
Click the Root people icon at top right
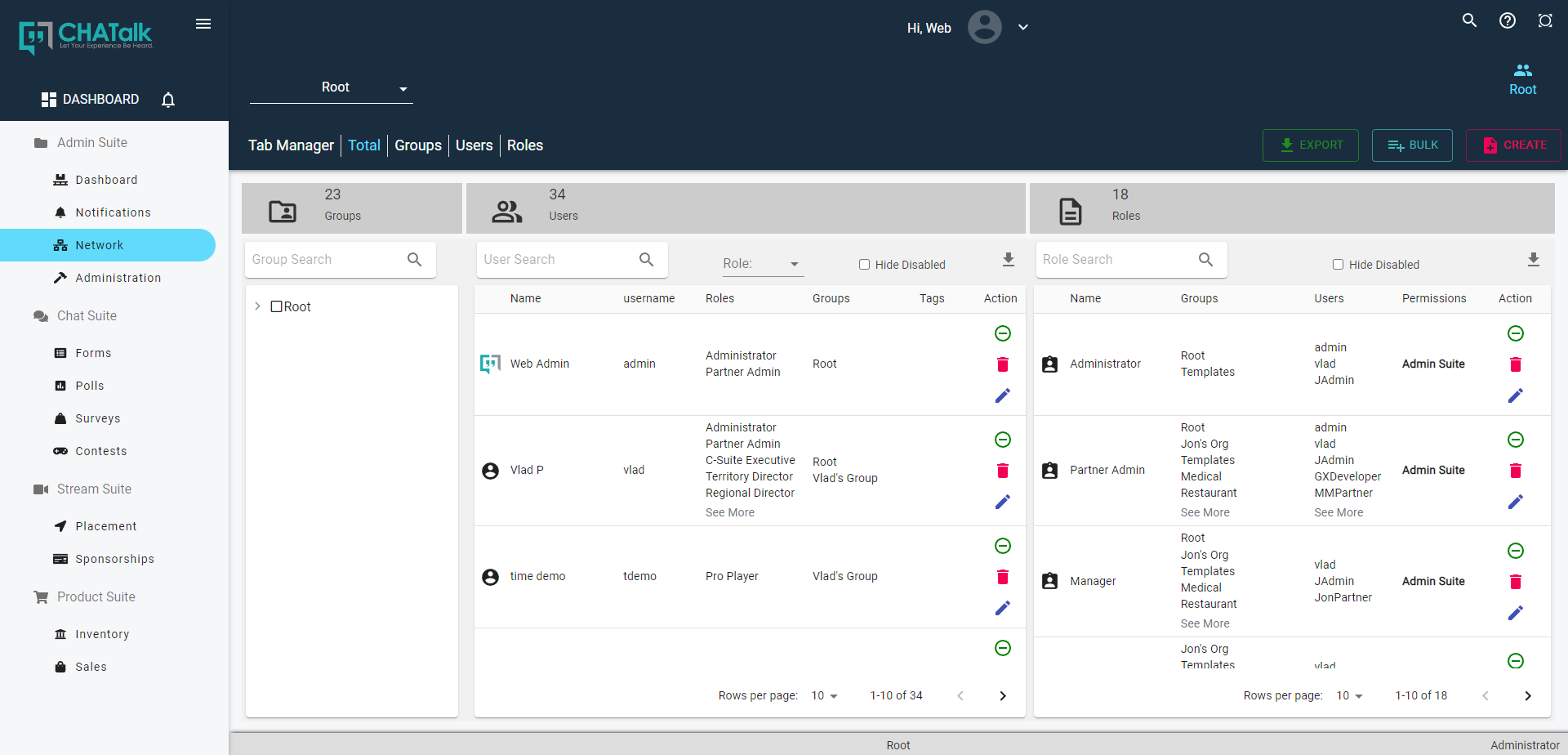(x=1522, y=71)
